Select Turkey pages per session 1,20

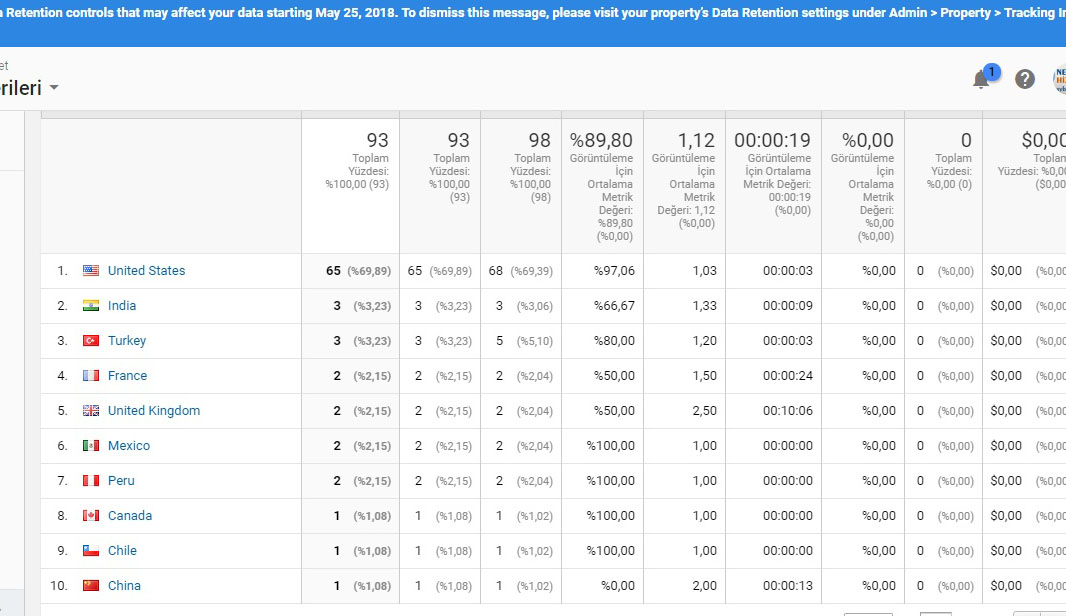pyautogui.click(x=704, y=341)
